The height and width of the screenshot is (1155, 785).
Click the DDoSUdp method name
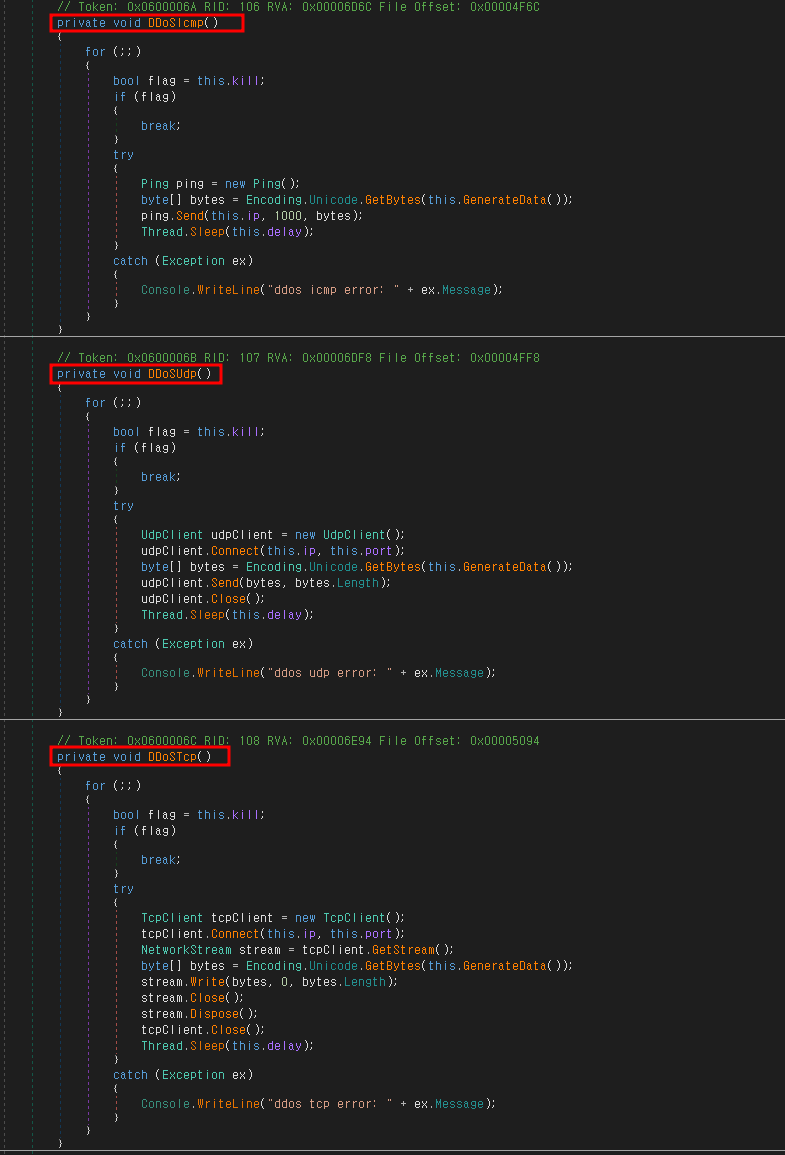[x=172, y=374]
